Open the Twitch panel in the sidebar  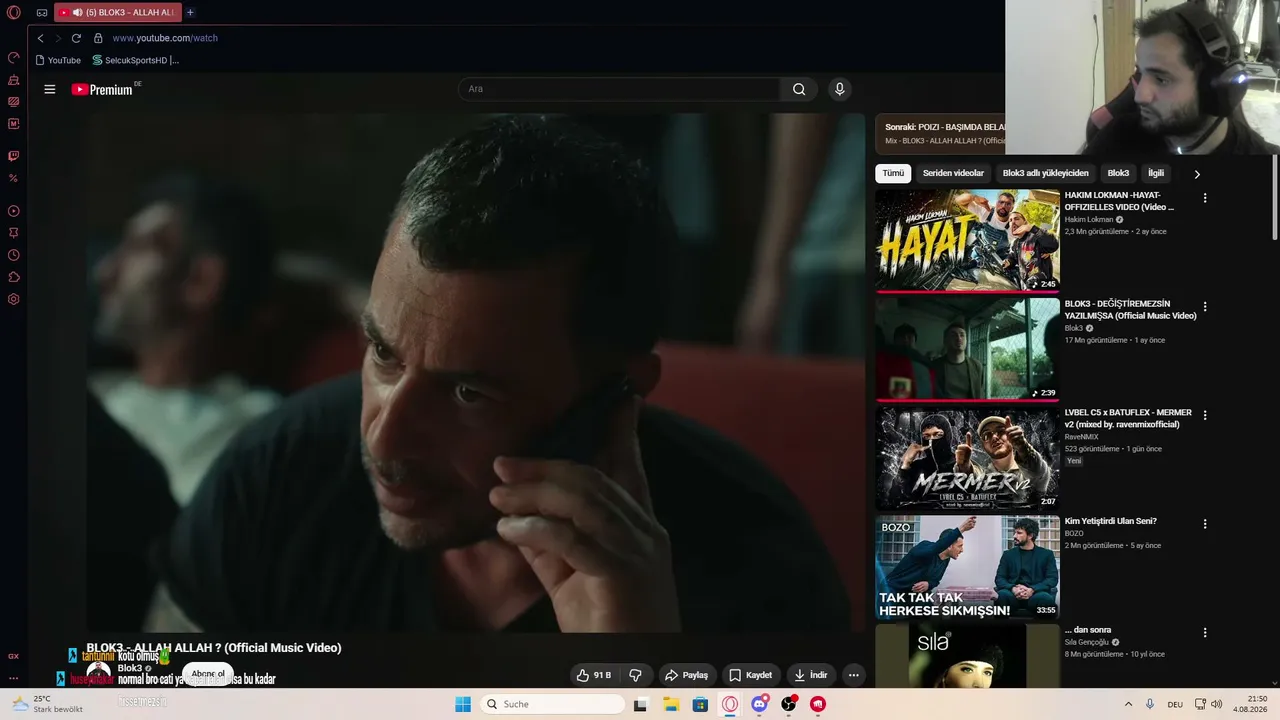pos(13,156)
